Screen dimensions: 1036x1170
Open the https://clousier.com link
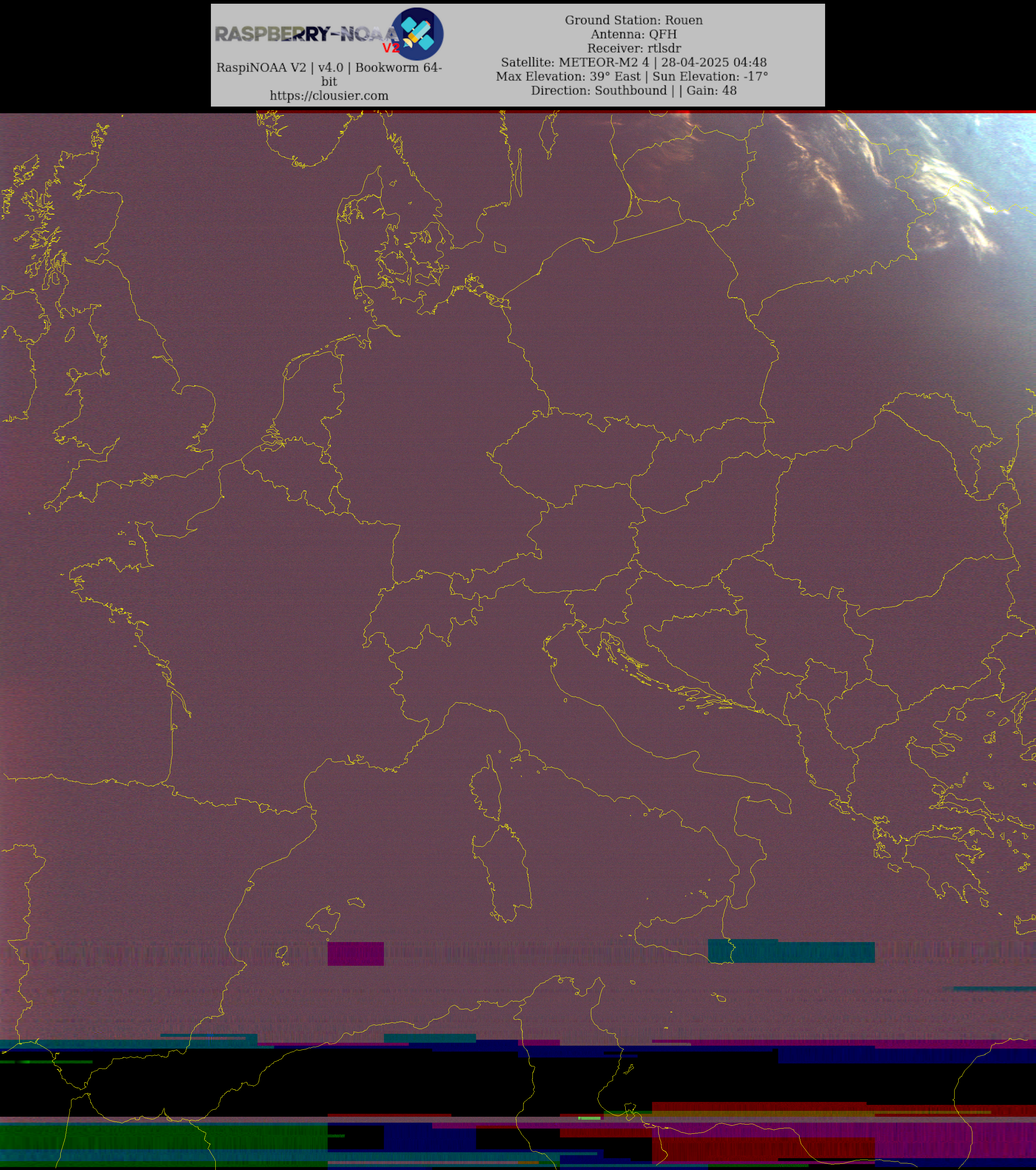329,95
